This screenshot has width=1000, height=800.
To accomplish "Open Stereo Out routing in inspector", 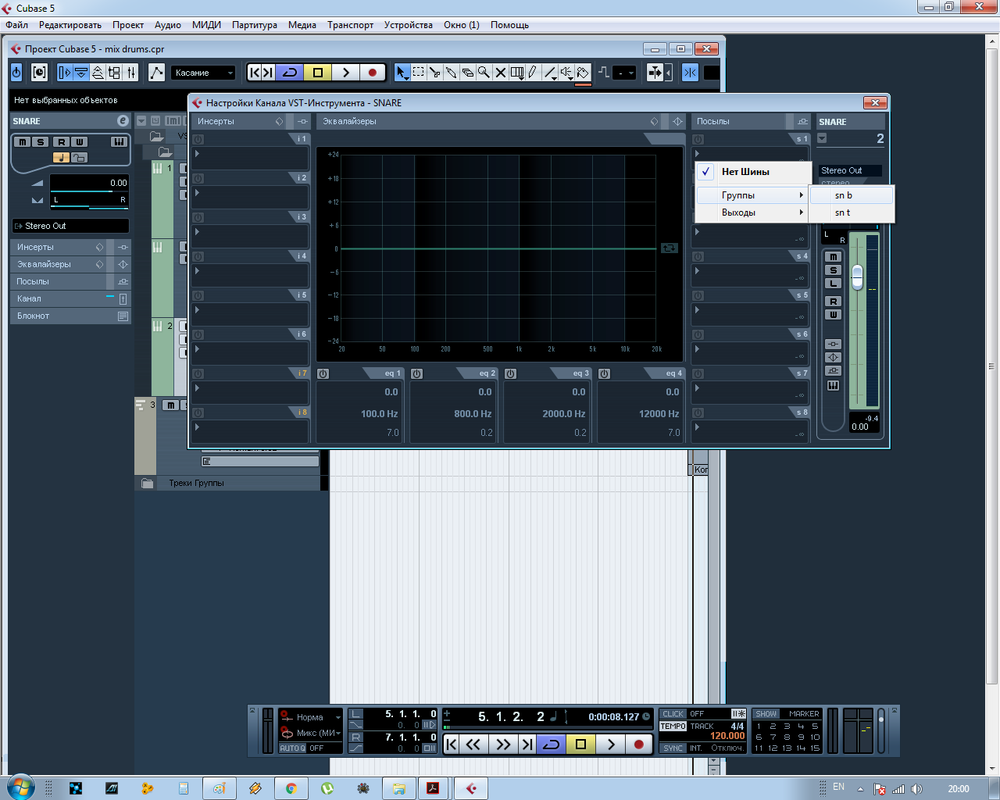I will [70, 226].
